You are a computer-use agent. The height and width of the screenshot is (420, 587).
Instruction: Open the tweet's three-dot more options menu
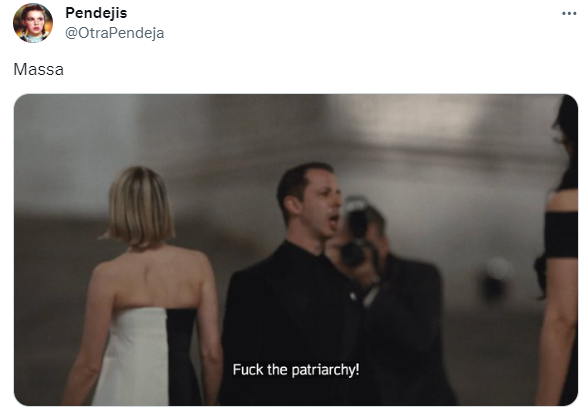click(569, 13)
